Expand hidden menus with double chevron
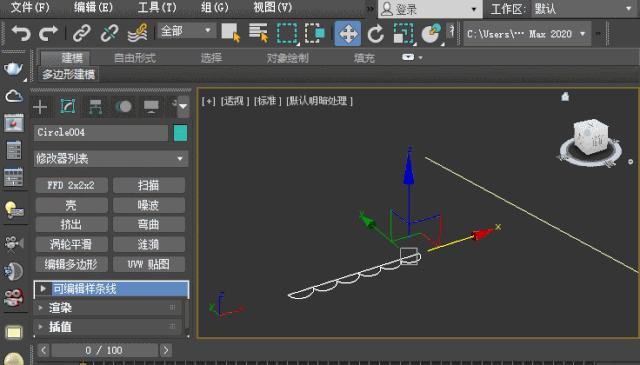640x365 pixels. pos(370,9)
